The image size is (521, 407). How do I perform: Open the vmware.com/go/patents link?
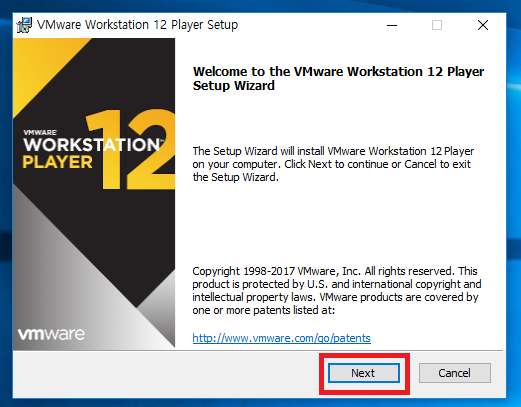(281, 338)
